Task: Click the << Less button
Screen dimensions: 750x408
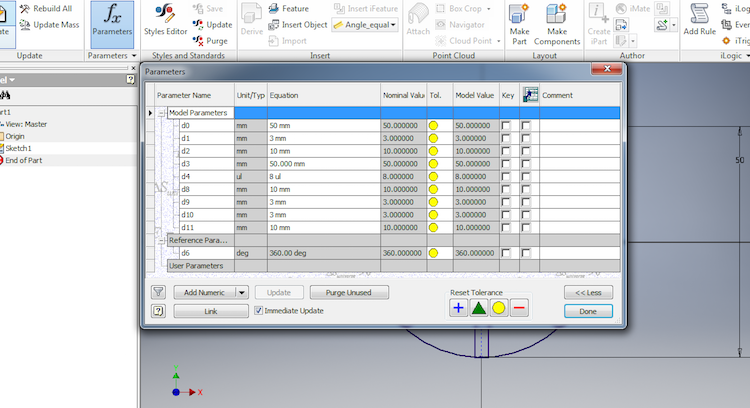Action: (588, 292)
